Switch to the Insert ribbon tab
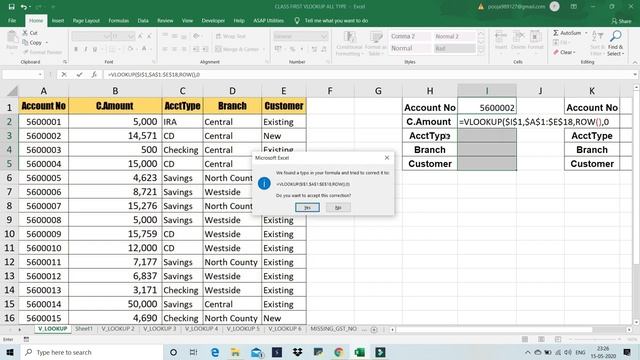This screenshot has height=360, width=640. (x=58, y=21)
